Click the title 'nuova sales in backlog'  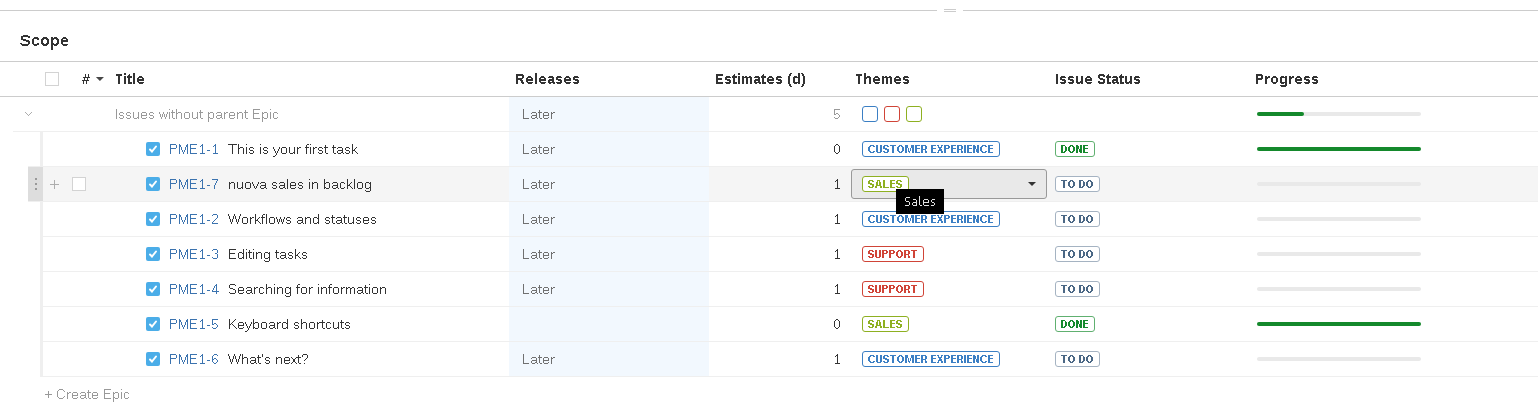tap(300, 184)
